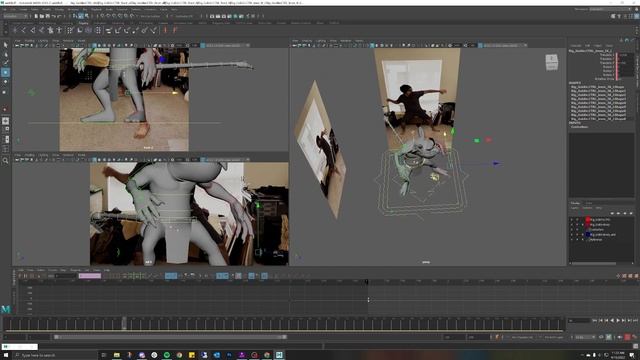Click the blue layer color swatch
Image resolution: width=640 pixels, height=360 pixels.
588,235
